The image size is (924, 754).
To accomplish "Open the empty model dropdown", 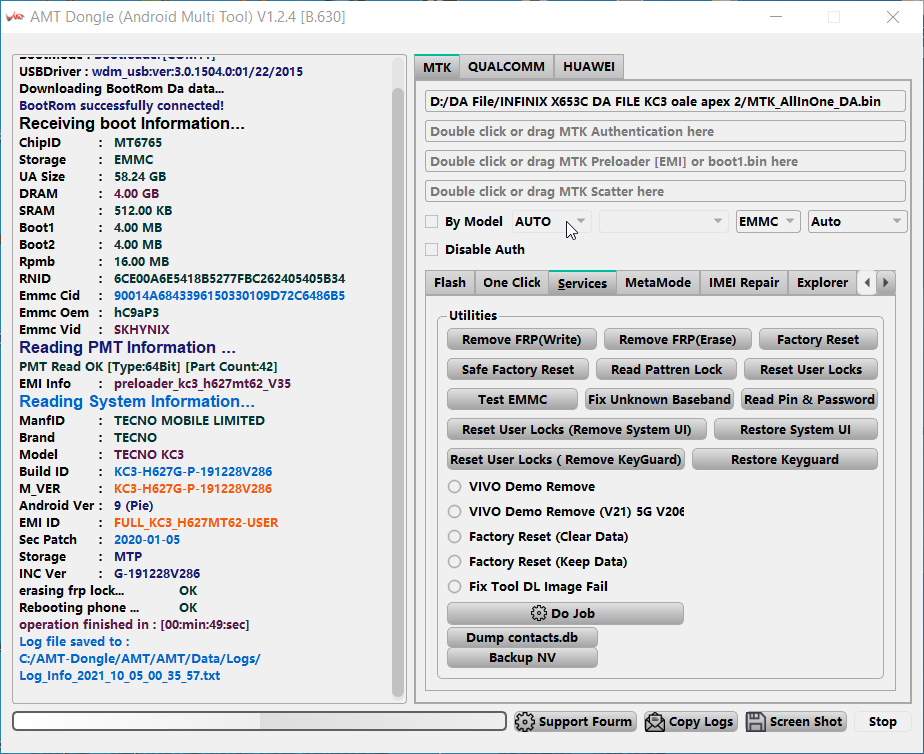I will tap(663, 221).
